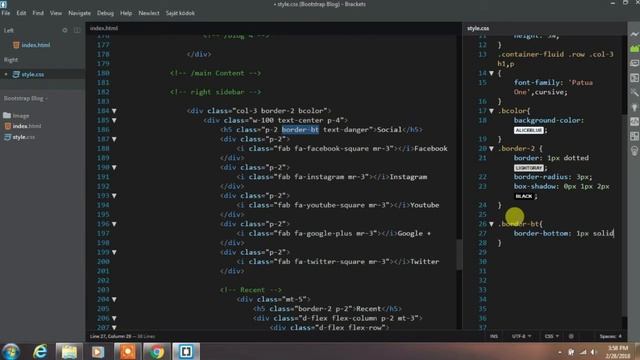Collapse code fold at line 190

click(114, 167)
